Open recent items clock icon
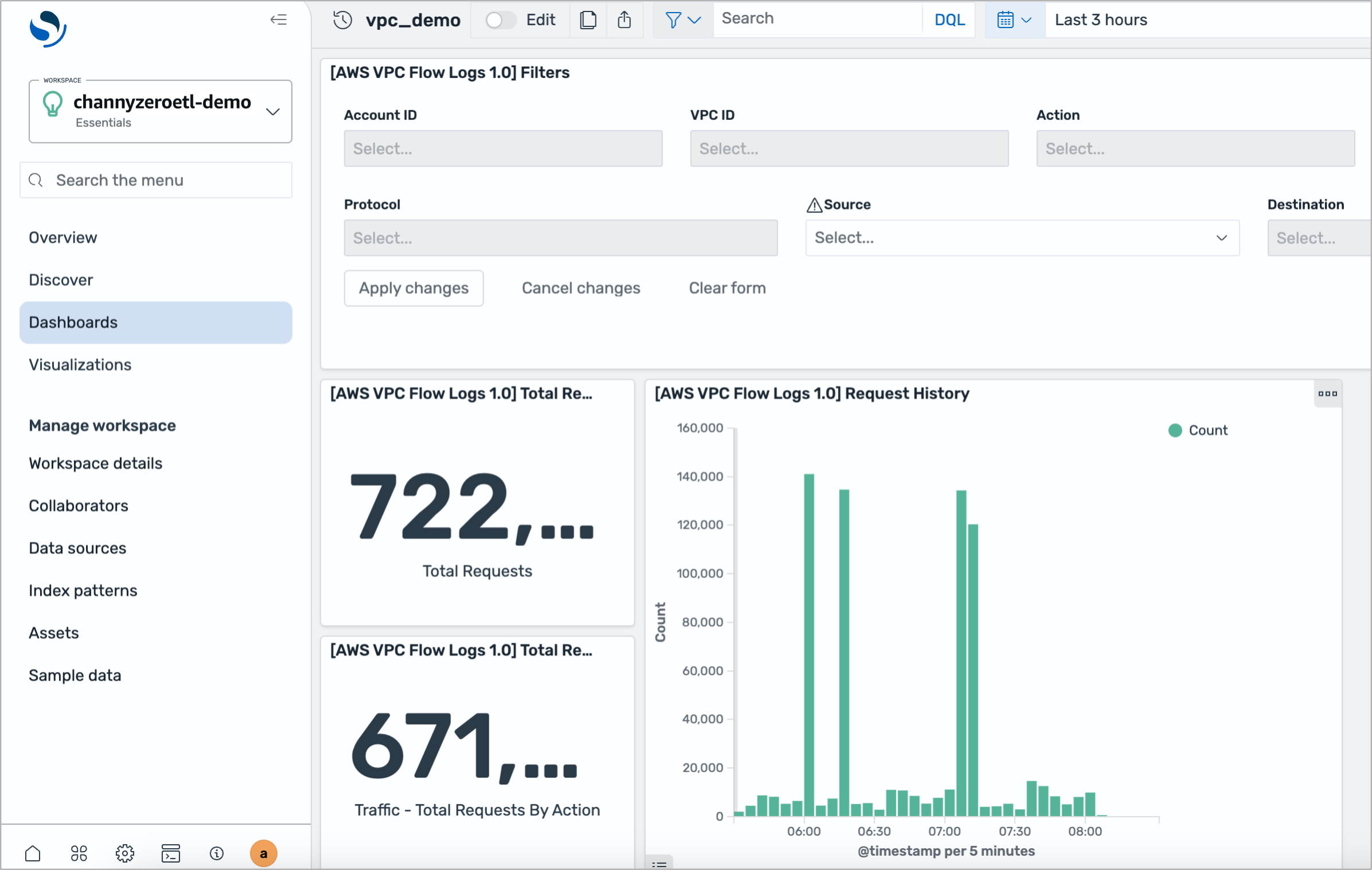Image resolution: width=1372 pixels, height=870 pixels. click(x=342, y=20)
